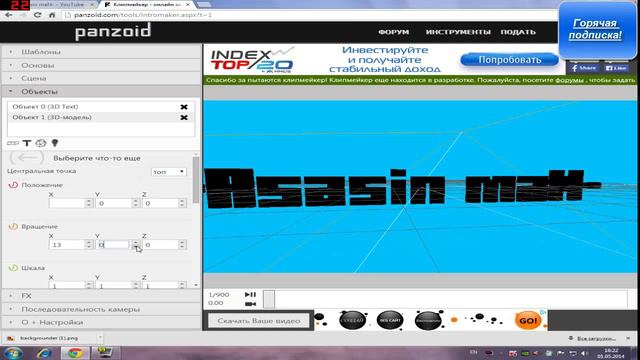The height and width of the screenshot is (360, 640).
Task: Close the Клипмейкер browser tab
Action: tap(188, 4)
